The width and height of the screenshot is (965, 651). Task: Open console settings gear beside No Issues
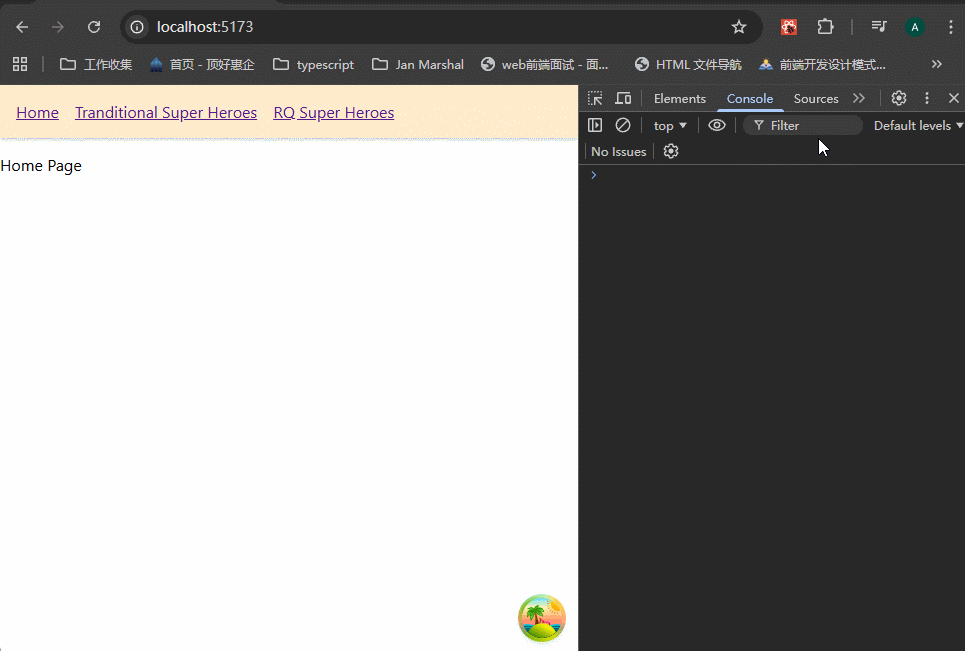pos(671,151)
